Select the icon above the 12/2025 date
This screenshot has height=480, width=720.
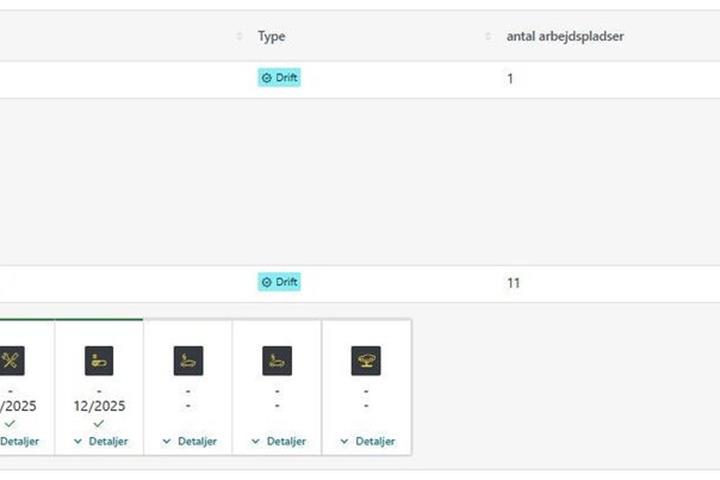click(99, 361)
